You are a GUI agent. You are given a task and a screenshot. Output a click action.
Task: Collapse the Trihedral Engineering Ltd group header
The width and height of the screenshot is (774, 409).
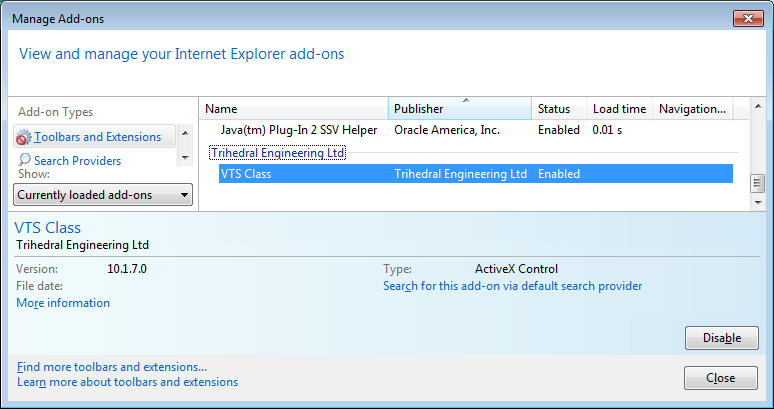coord(278,153)
